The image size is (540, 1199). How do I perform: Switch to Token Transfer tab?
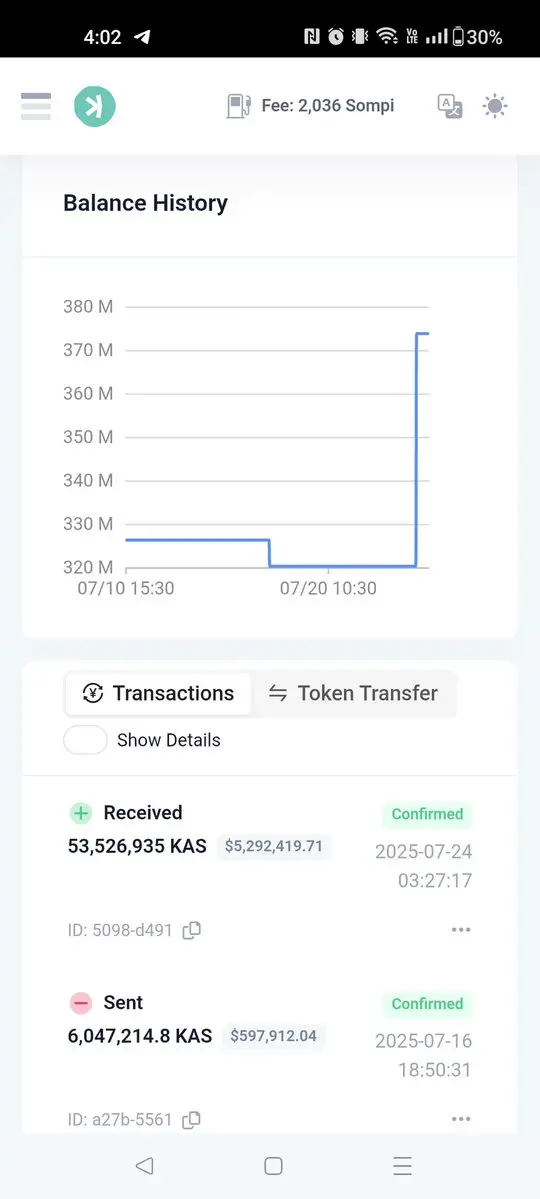coord(353,694)
